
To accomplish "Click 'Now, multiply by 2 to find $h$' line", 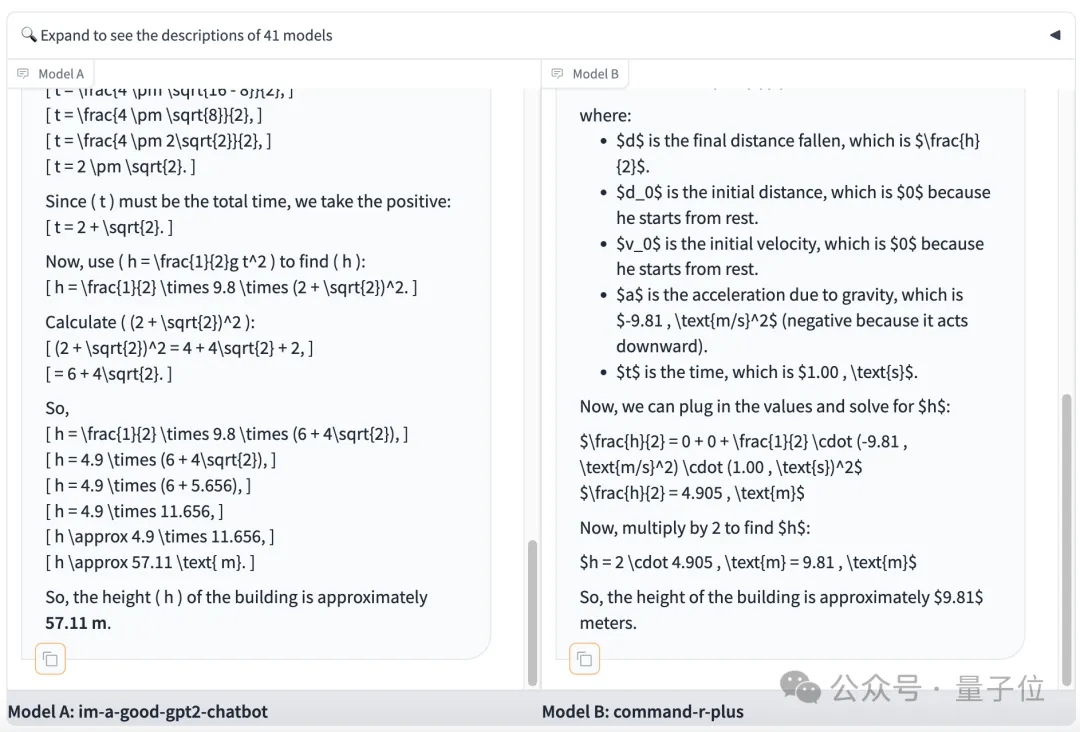I will [694, 528].
